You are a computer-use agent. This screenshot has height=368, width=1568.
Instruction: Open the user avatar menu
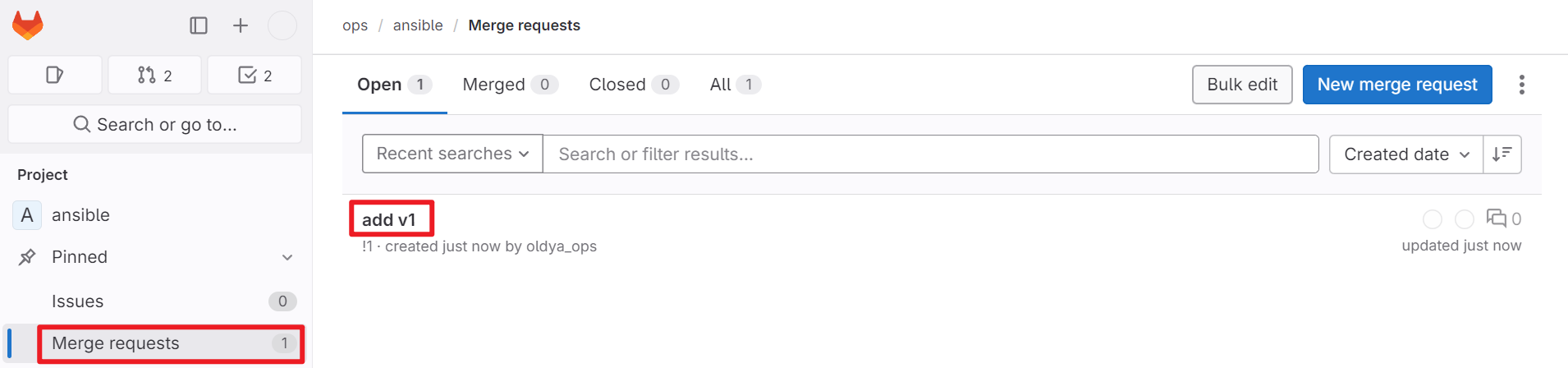click(x=282, y=25)
